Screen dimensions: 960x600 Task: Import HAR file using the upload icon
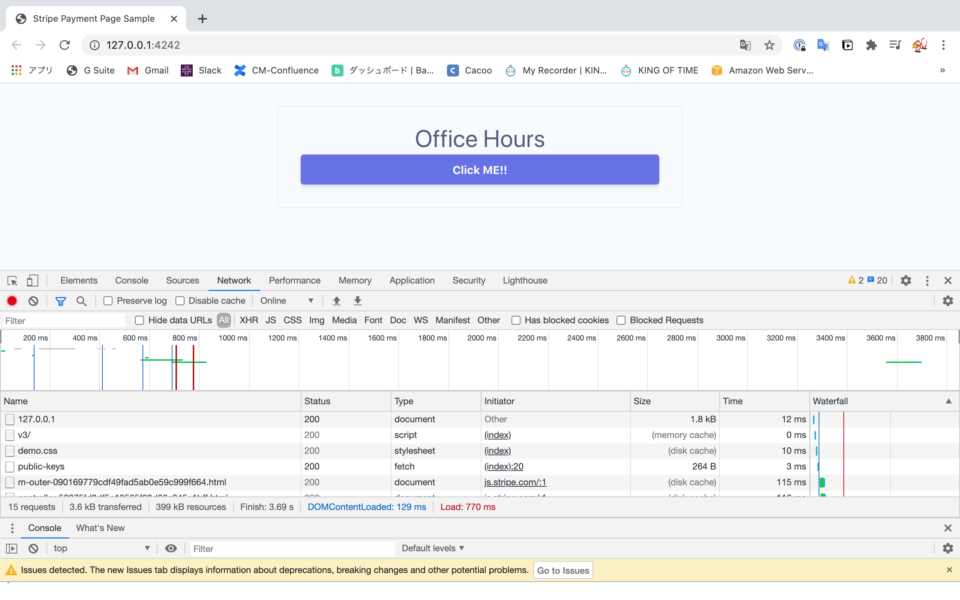point(335,300)
